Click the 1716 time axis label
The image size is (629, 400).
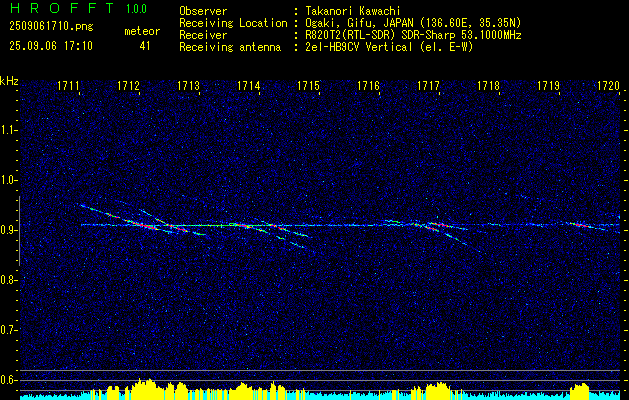click(x=368, y=86)
